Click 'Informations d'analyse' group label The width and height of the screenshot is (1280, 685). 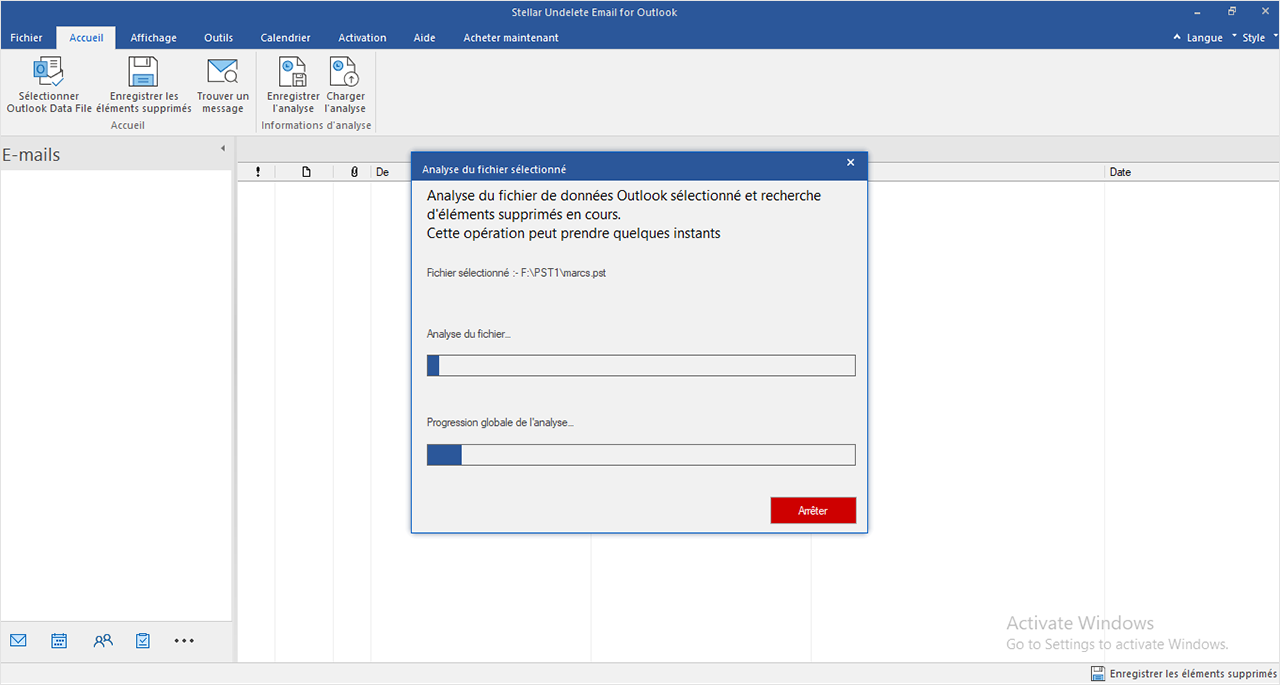[x=316, y=126]
